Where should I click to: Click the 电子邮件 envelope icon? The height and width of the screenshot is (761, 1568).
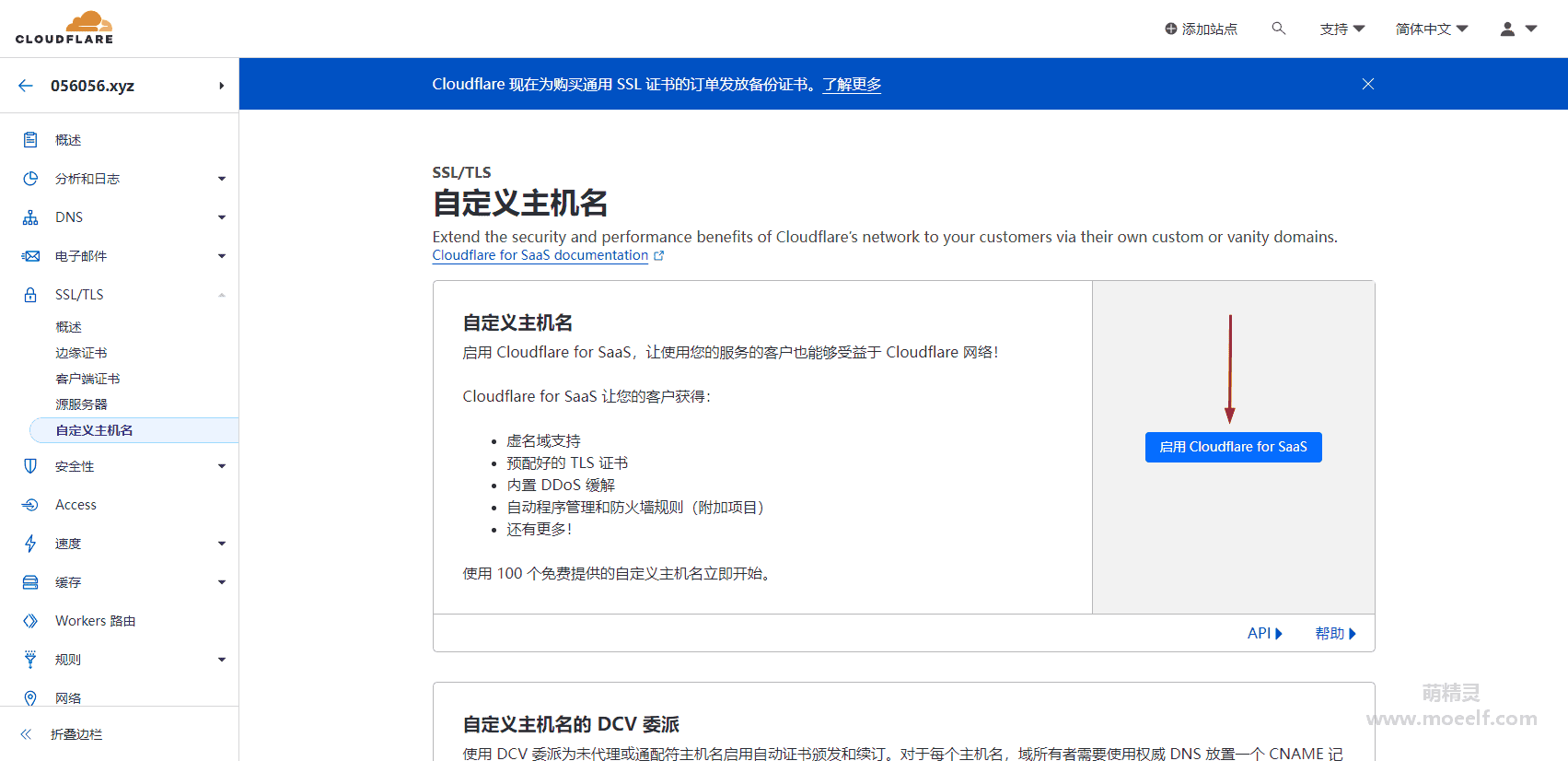tap(30, 256)
